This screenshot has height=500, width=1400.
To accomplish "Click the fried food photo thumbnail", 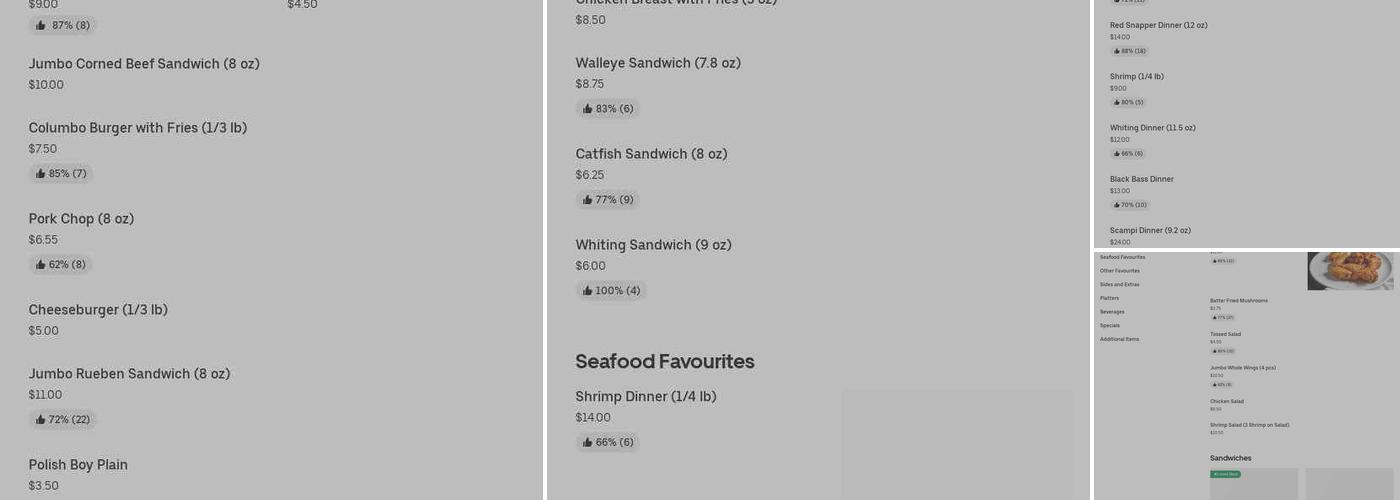I will point(1350,270).
